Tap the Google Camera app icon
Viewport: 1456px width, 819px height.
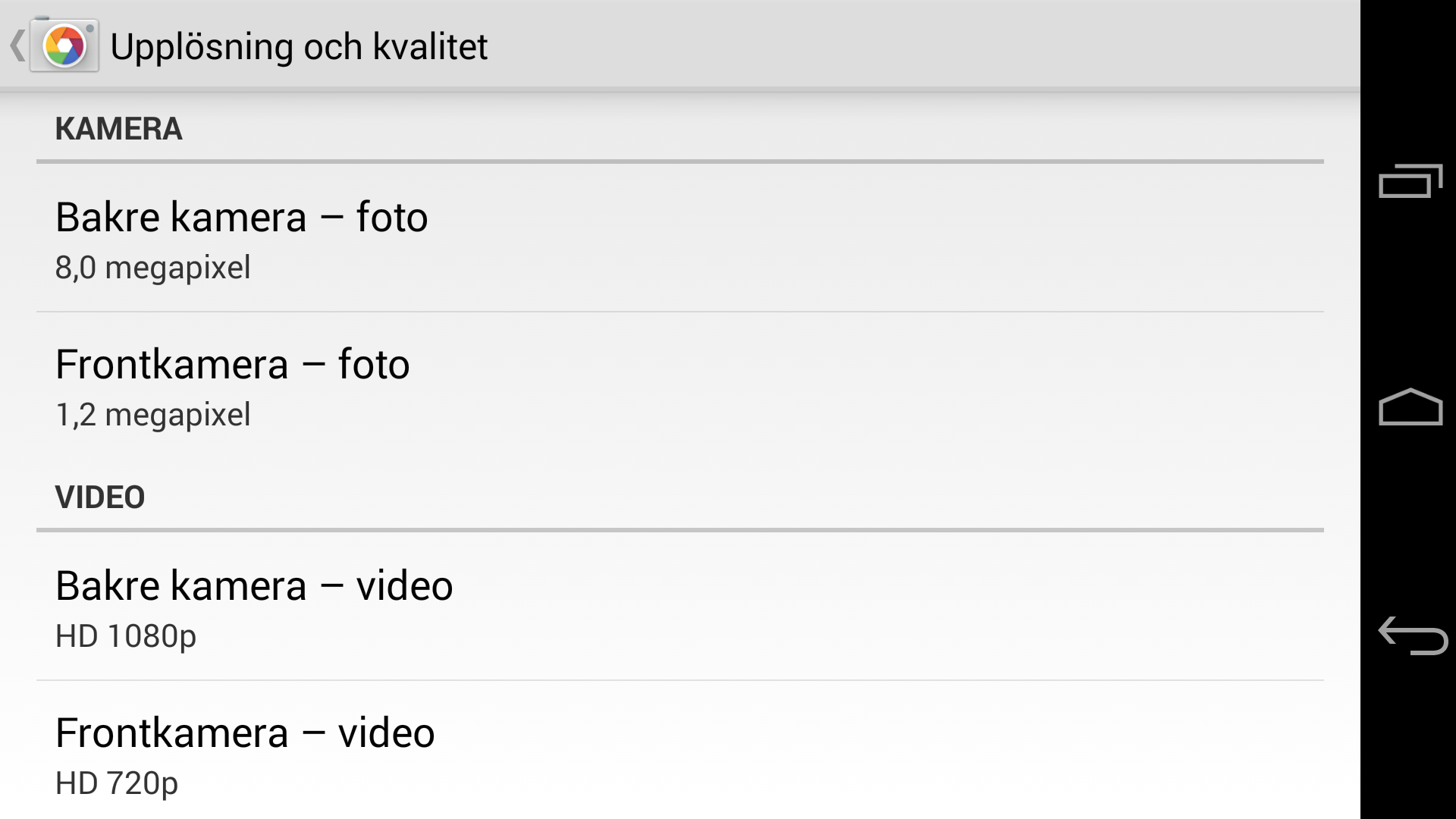click(x=64, y=45)
